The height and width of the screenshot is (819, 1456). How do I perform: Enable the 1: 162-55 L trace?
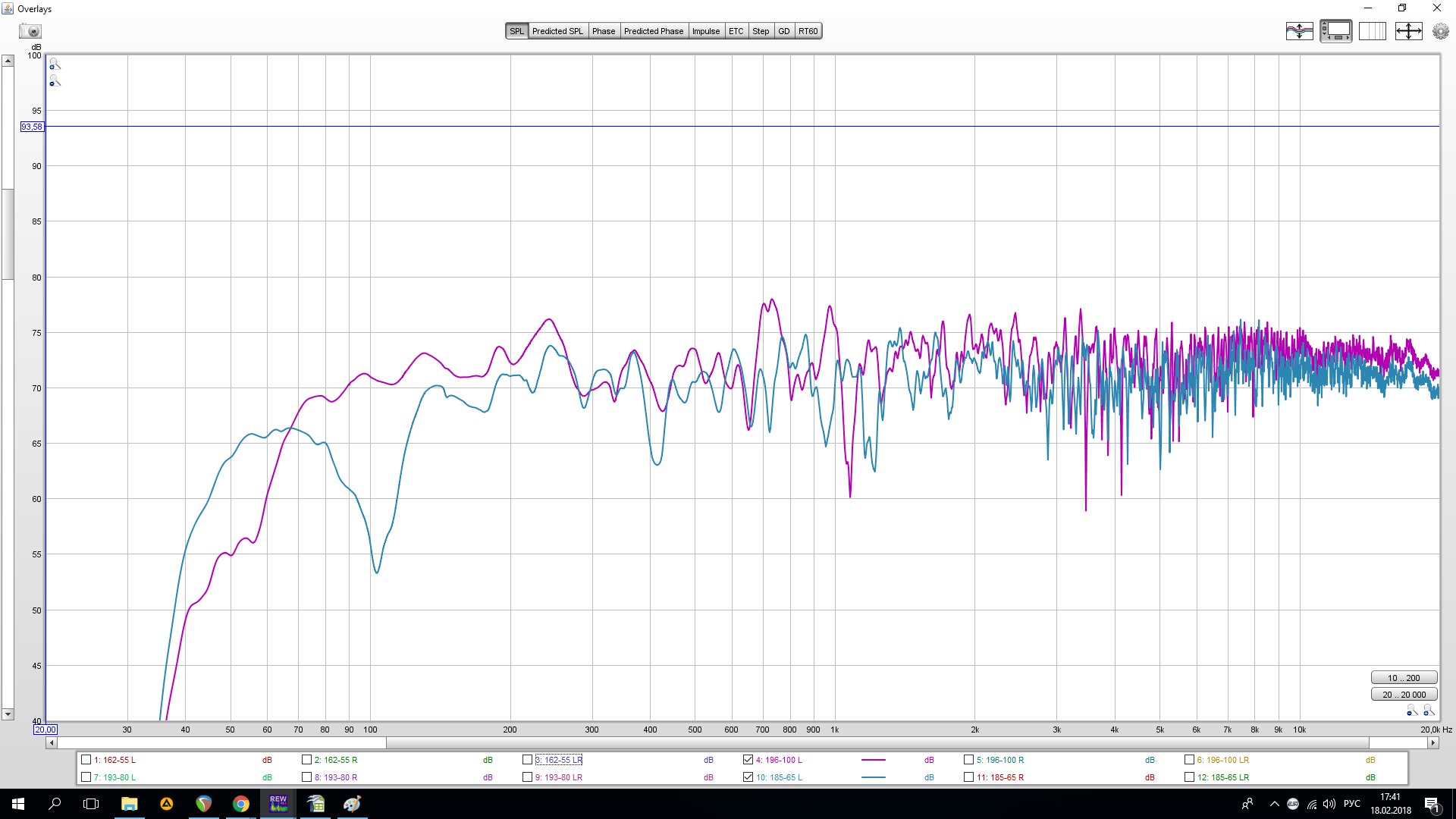86,760
